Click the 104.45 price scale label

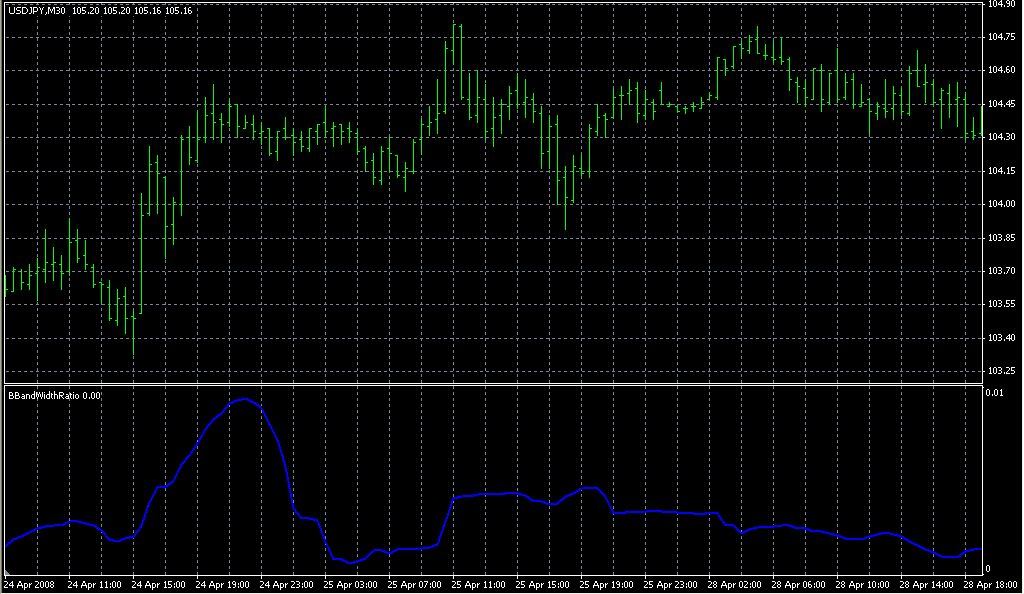pos(1001,104)
